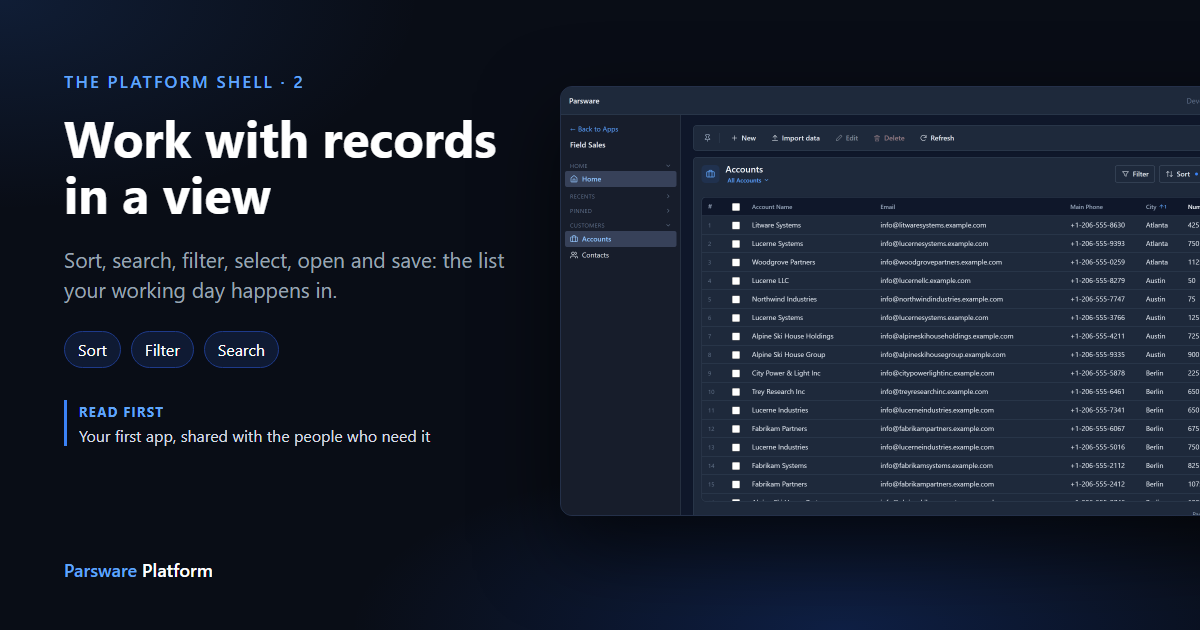
Task: Open the Woodgrove Partners account name
Action: point(783,262)
